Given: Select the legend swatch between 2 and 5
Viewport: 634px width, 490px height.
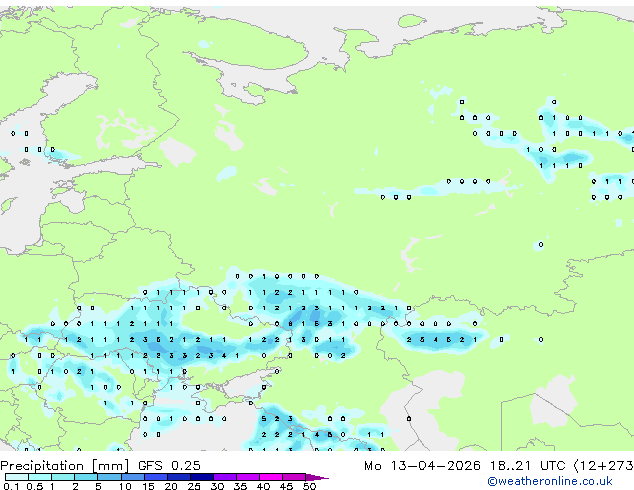Looking at the screenshot, I should [86, 477].
